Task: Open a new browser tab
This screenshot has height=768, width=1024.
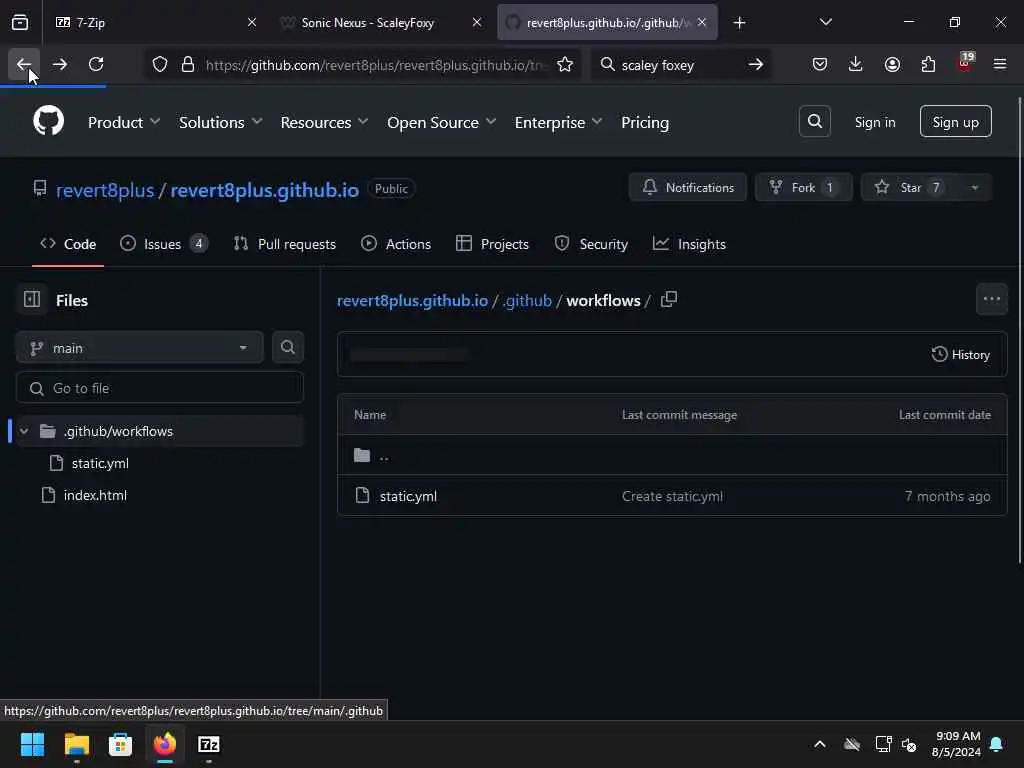Action: coord(739,23)
